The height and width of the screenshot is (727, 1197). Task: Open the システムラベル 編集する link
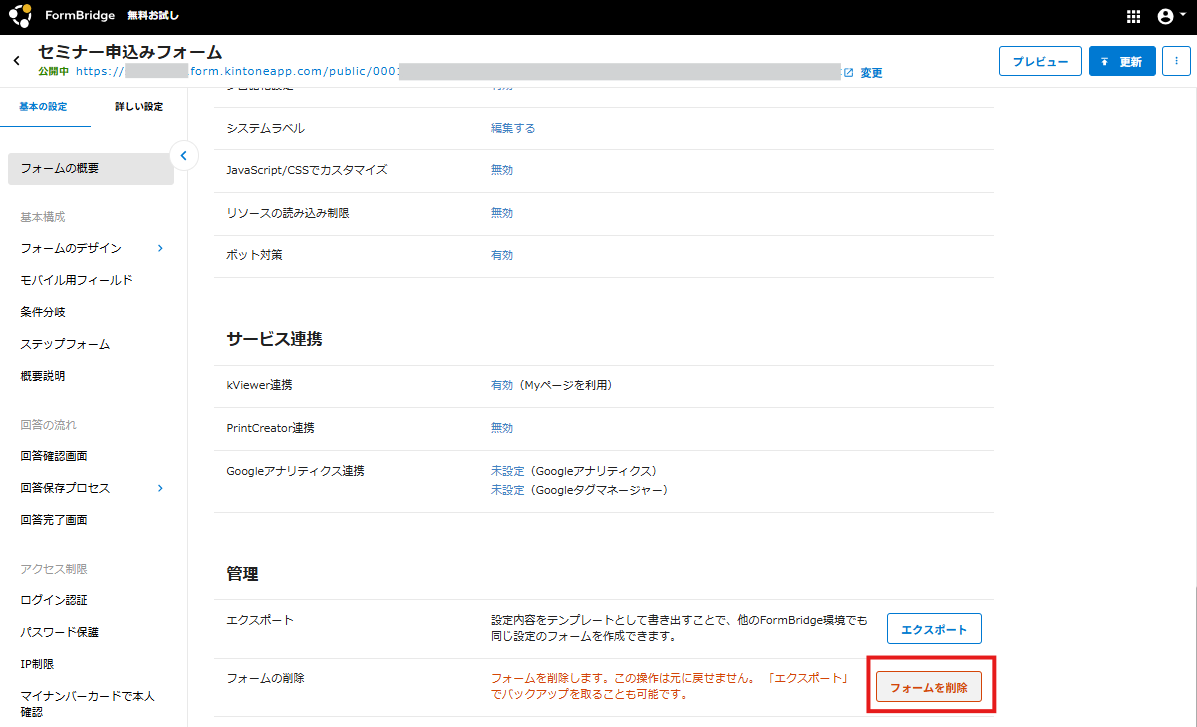[512, 128]
